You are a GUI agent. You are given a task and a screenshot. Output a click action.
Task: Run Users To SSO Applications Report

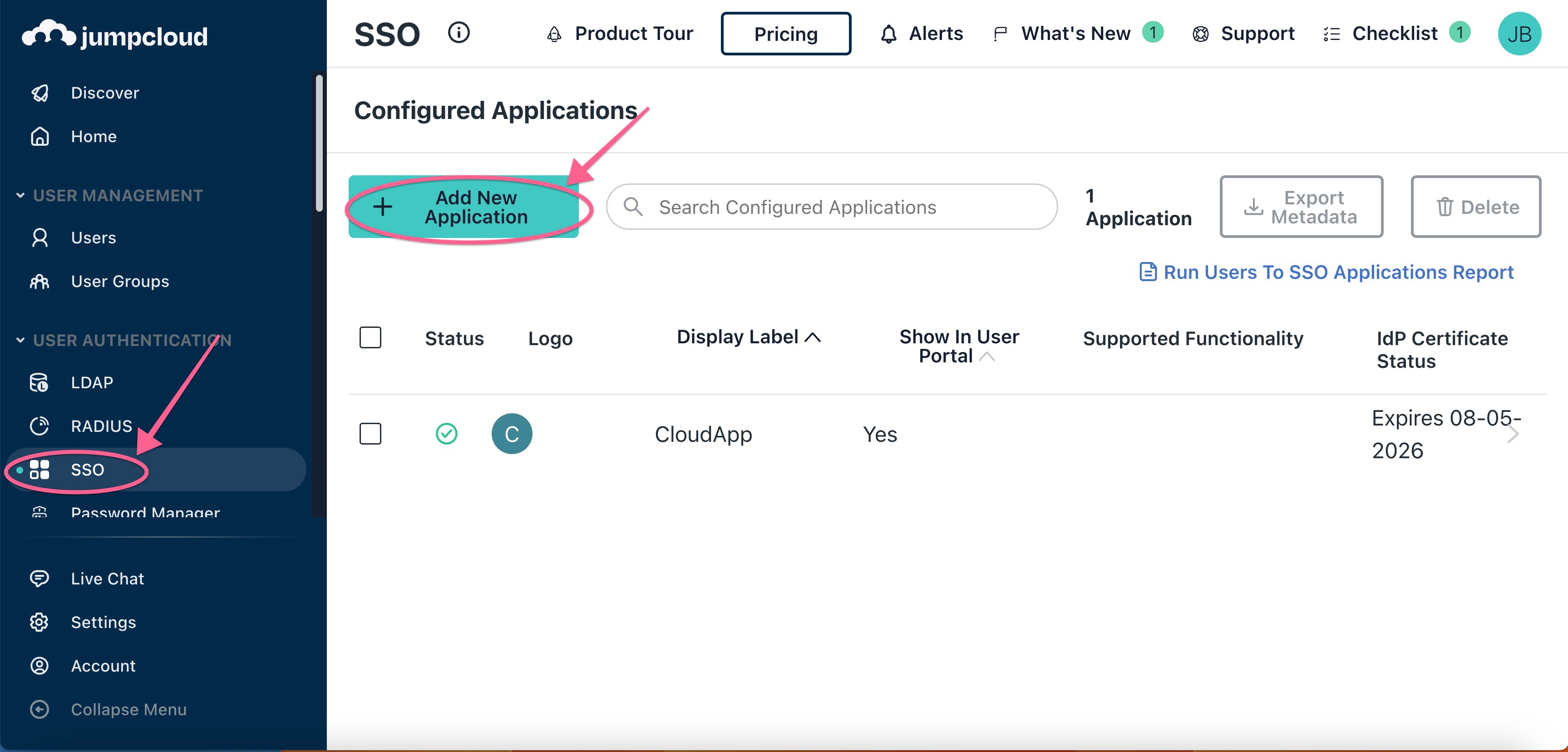pos(1326,272)
